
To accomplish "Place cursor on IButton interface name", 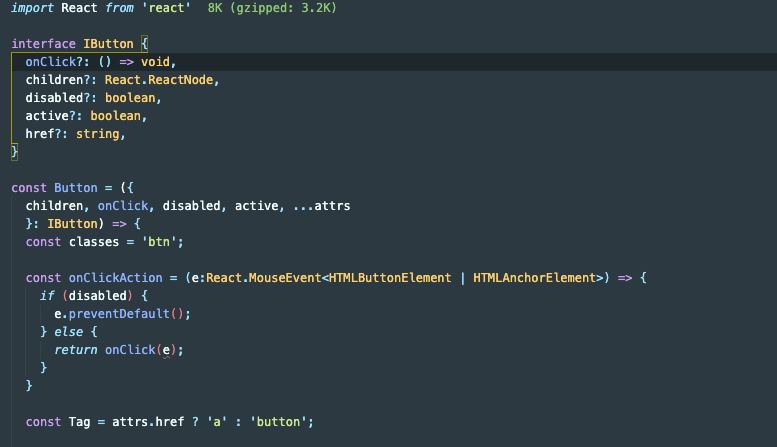I will point(109,44).
